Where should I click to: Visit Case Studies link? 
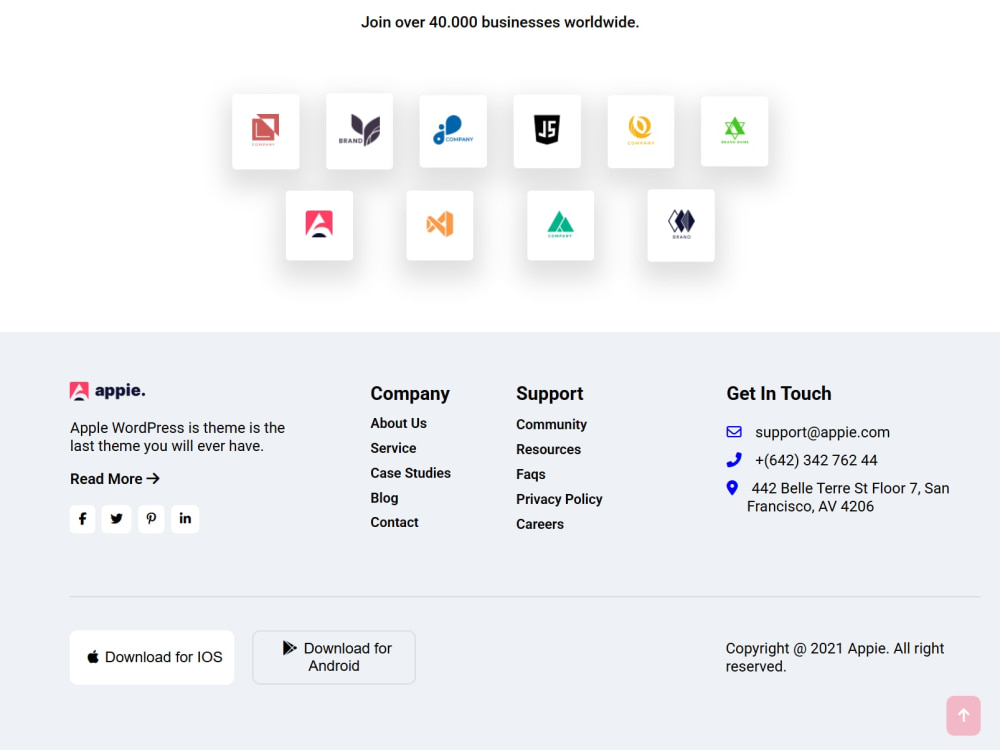coord(411,473)
